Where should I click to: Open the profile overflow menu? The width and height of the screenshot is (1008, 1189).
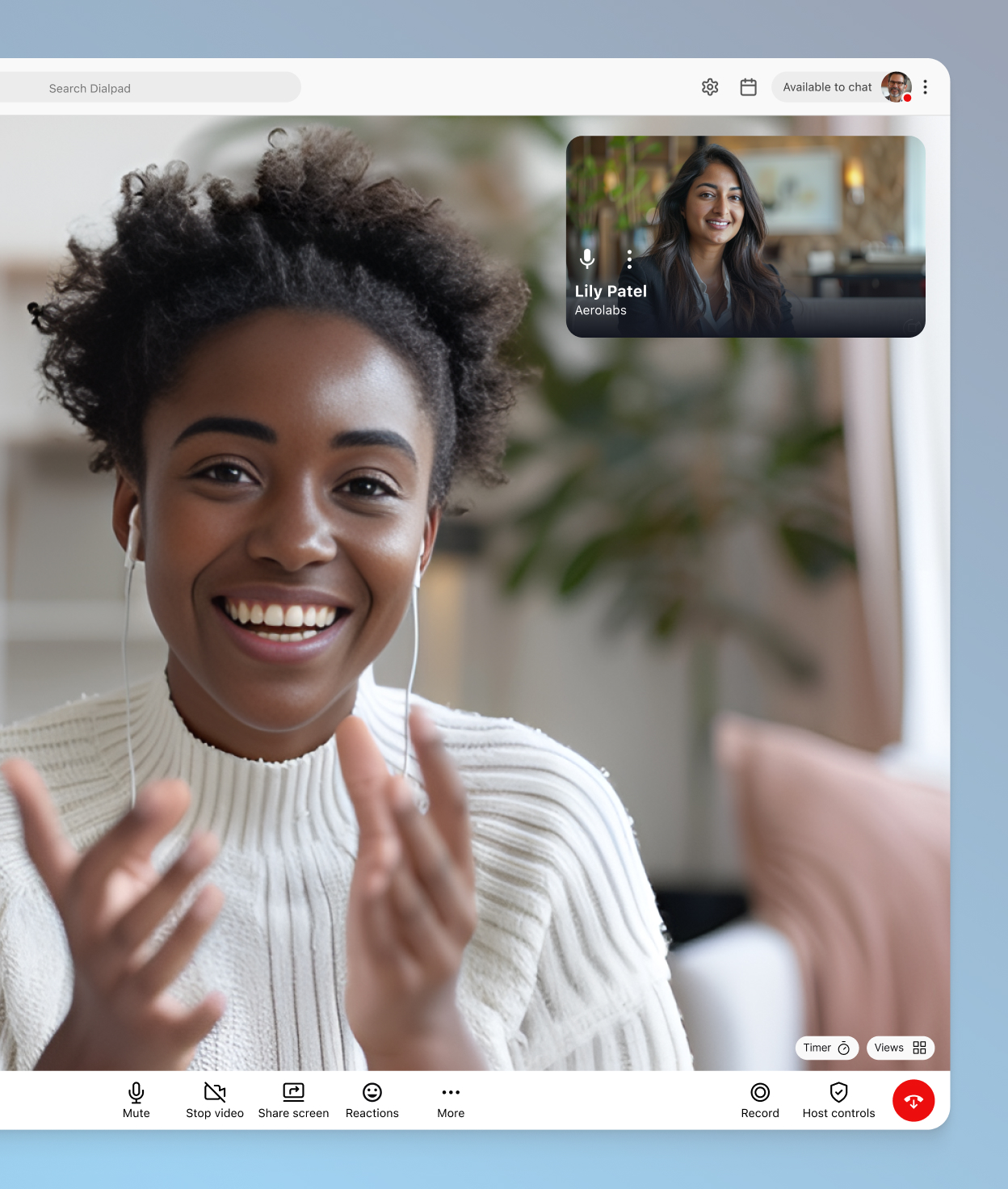925,86
